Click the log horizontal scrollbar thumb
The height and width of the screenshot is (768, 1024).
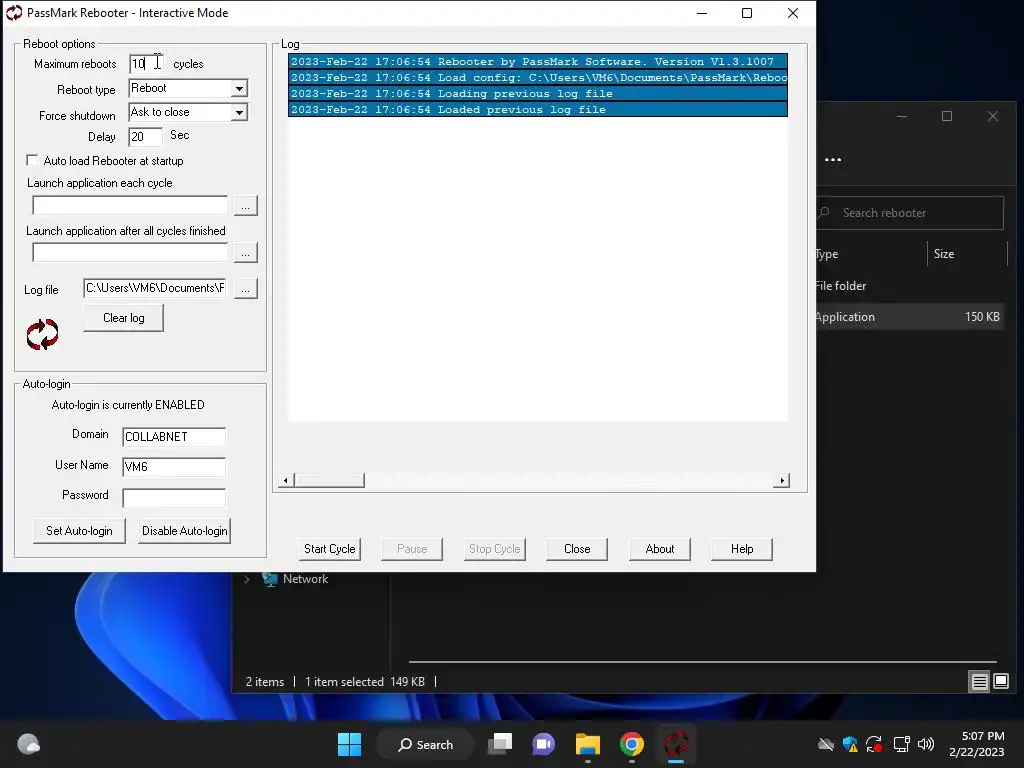click(329, 481)
